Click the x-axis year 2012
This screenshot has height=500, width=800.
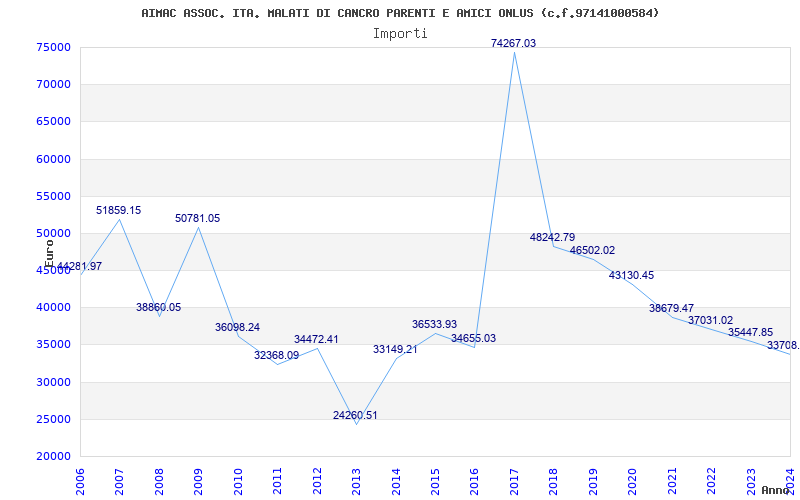[x=317, y=481]
